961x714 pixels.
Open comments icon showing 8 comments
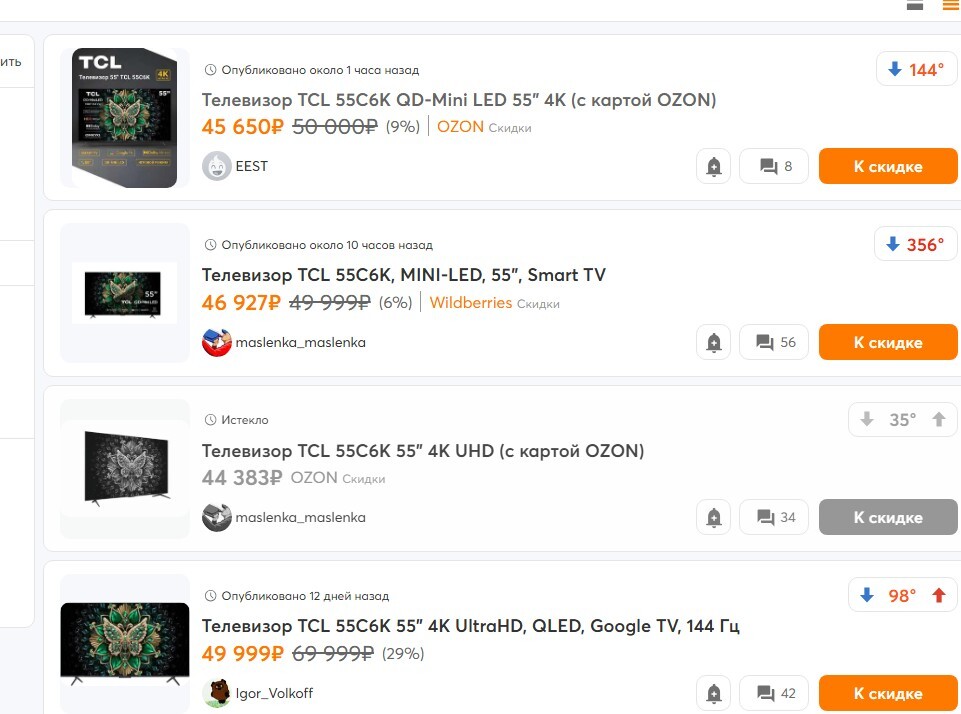pyautogui.click(x=775, y=166)
